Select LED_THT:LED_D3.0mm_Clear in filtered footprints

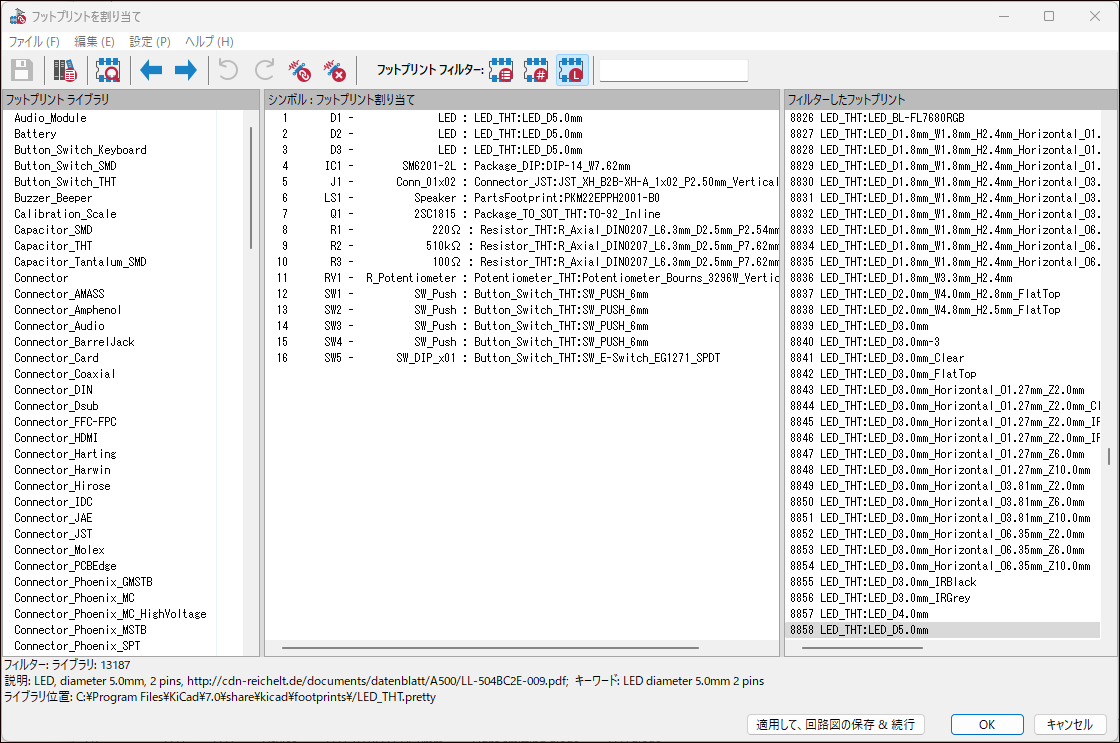877,358
